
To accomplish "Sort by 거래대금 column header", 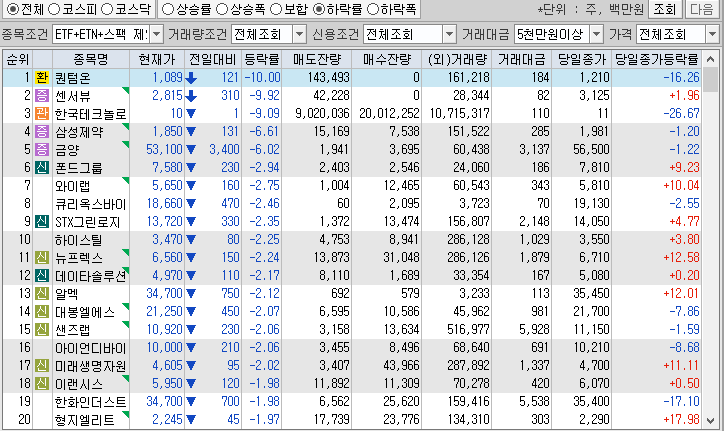I will point(522,59).
